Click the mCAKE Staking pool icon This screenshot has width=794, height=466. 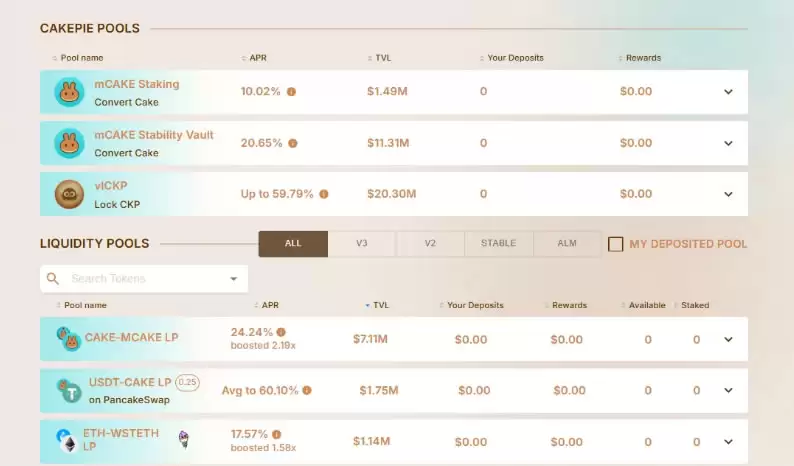[68, 93]
